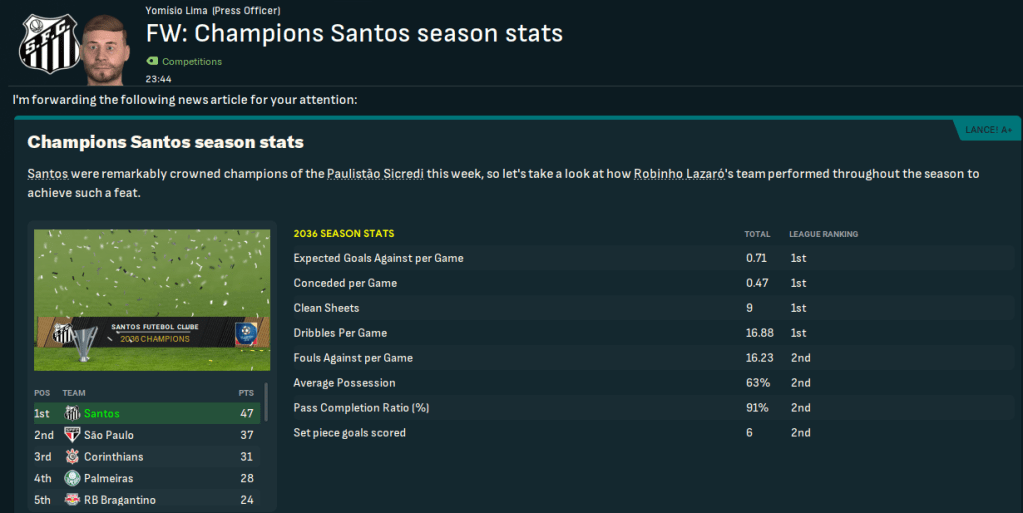This screenshot has height=513, width=1023.
Task: Select the Corinthians team name
Action: pos(114,457)
